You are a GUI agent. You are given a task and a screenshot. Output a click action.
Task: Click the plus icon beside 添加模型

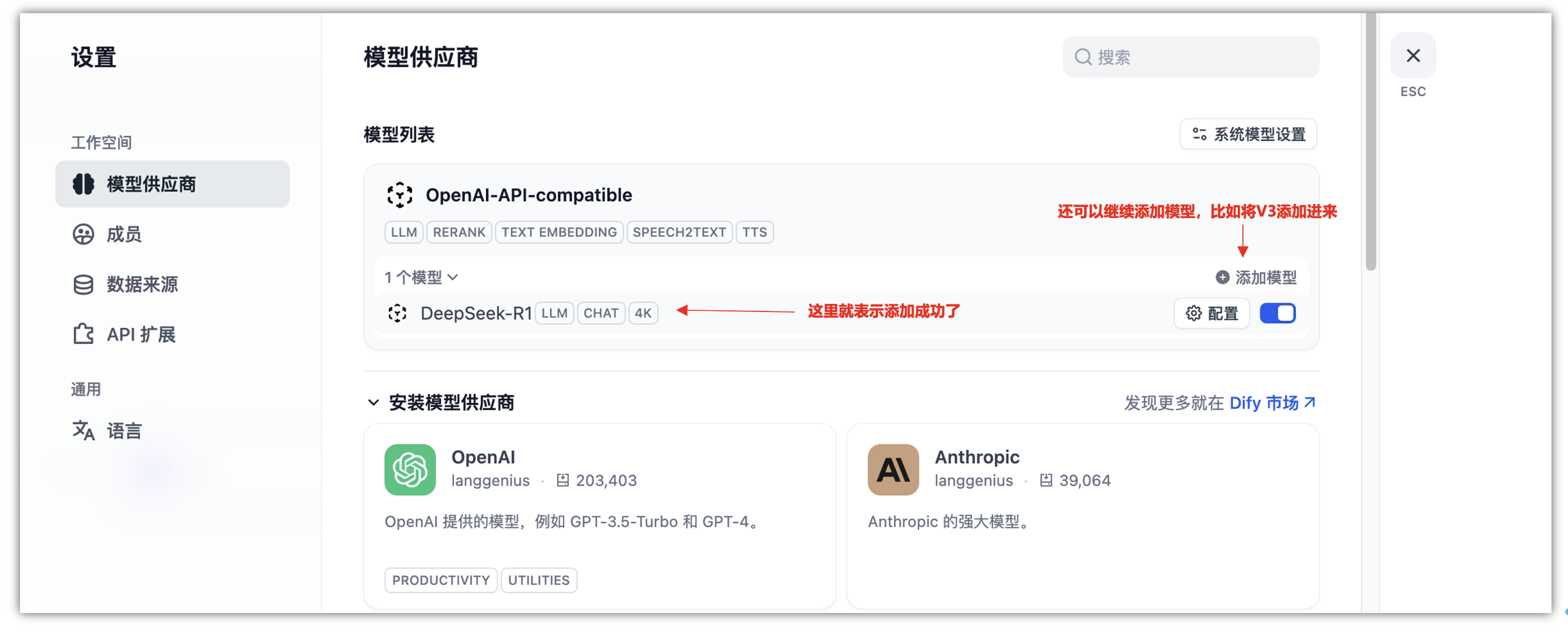point(1222,277)
